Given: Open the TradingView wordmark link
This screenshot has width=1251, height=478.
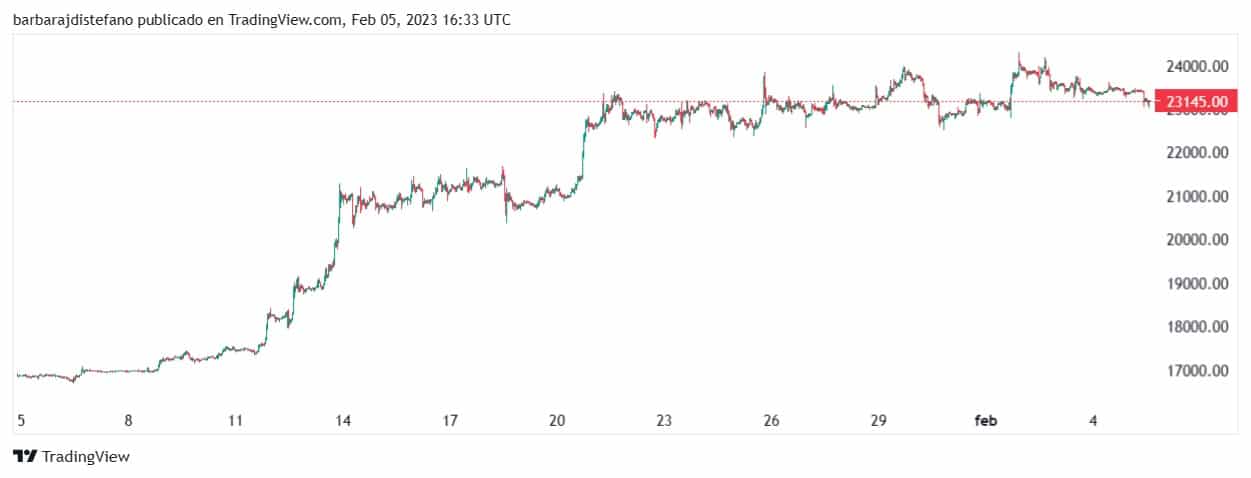Looking at the screenshot, I should click(x=86, y=456).
